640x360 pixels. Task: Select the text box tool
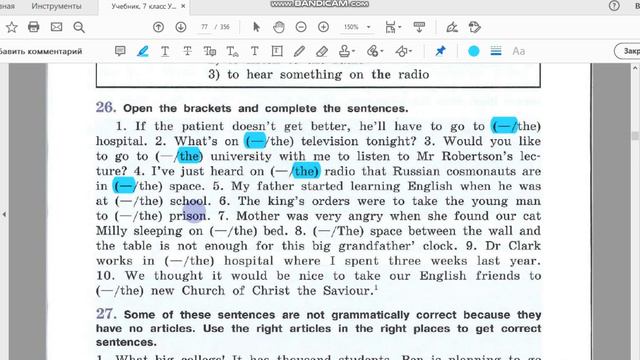(277, 51)
